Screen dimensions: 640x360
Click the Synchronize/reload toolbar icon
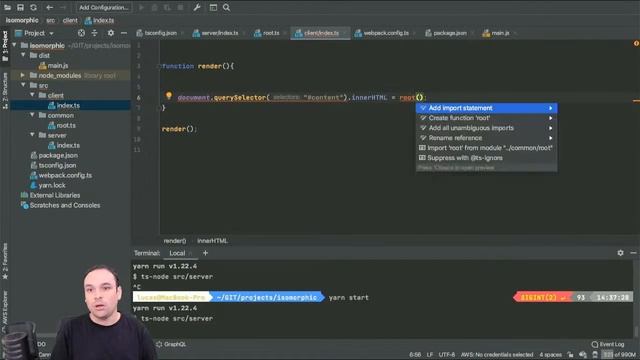(33, 7)
